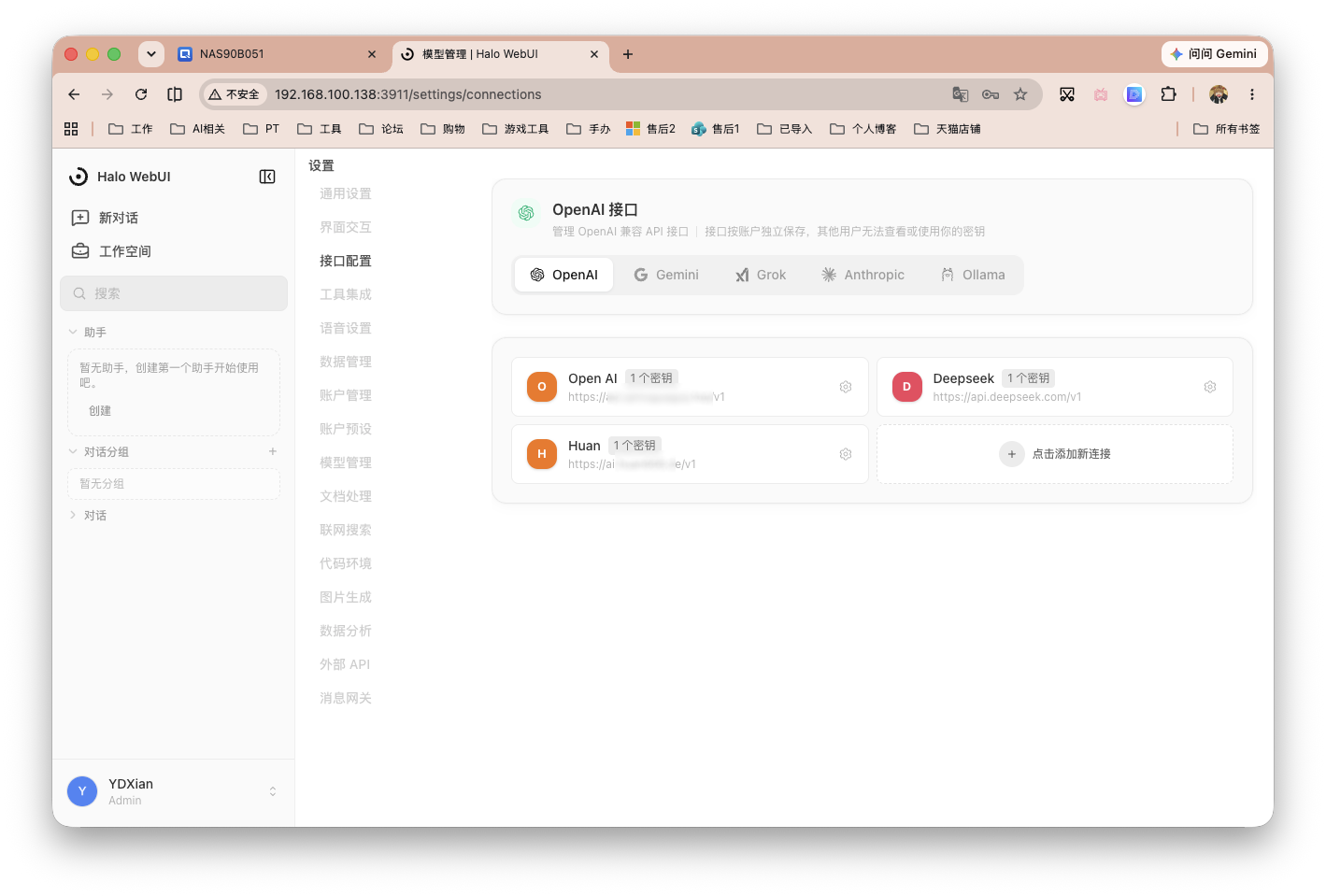
Task: Open 消息网关 settings page
Action: tap(346, 698)
